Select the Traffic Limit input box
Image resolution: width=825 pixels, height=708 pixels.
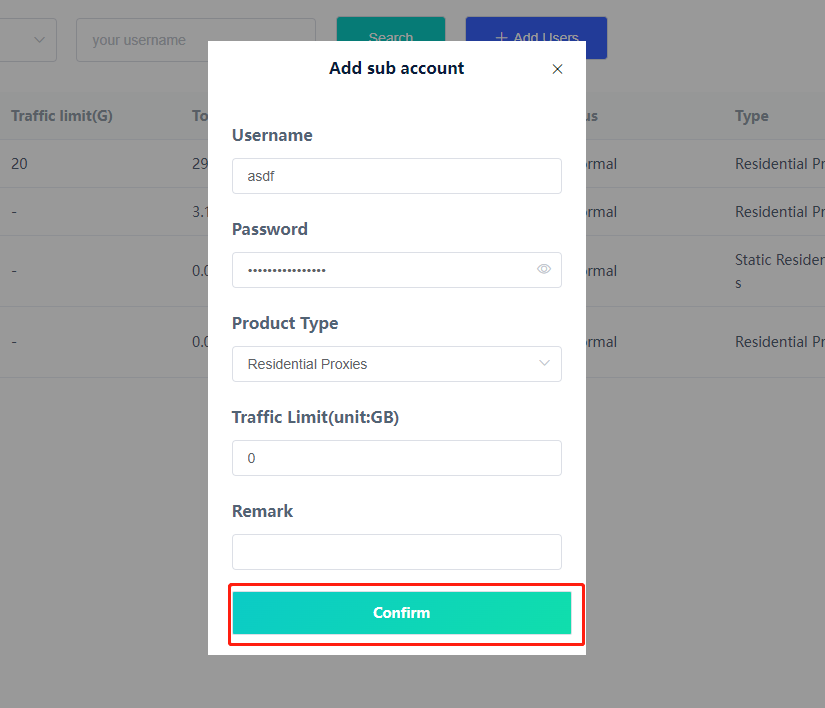(396, 458)
